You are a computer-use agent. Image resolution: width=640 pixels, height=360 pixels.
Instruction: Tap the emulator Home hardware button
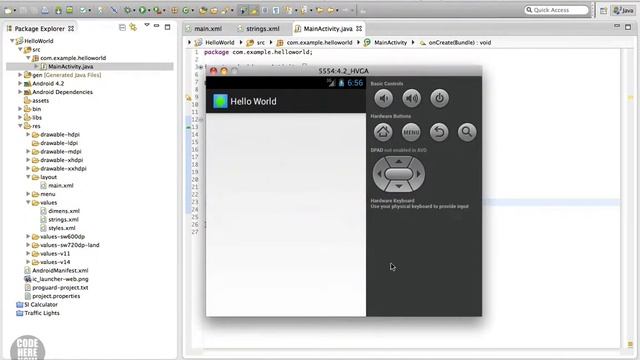[x=383, y=132]
